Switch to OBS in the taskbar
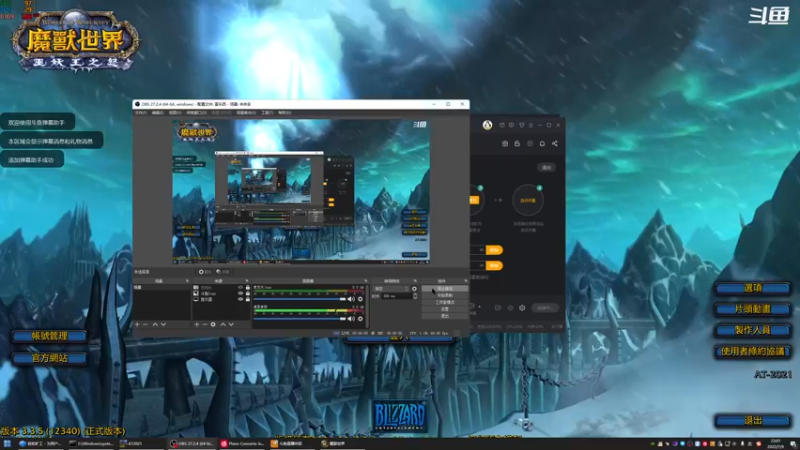This screenshot has width=800, height=450. 192,444
